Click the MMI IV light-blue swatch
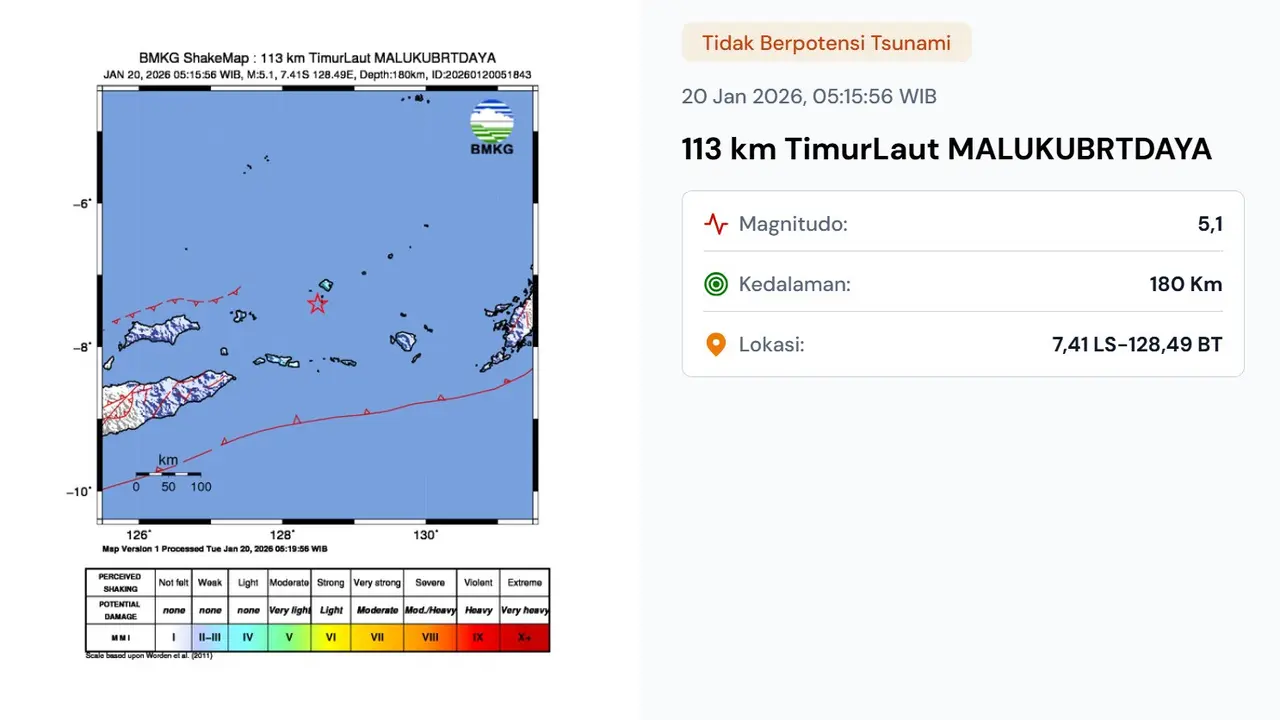Viewport: 1280px width, 720px height. [248, 637]
